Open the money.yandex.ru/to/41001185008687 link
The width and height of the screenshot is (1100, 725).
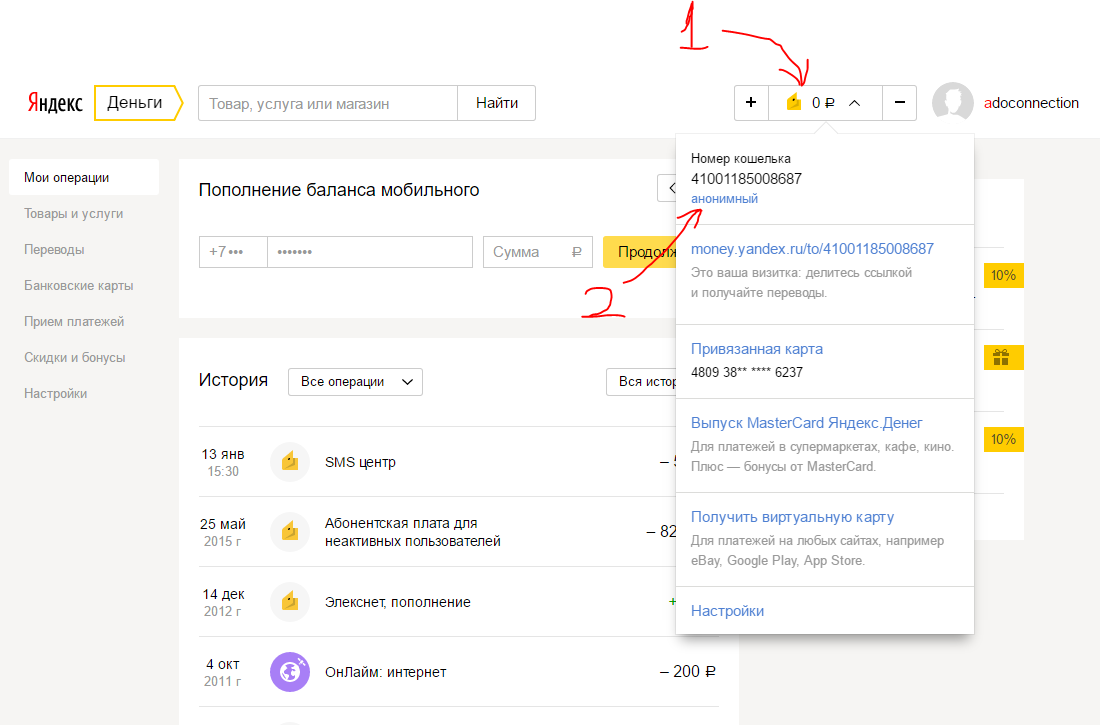[812, 248]
